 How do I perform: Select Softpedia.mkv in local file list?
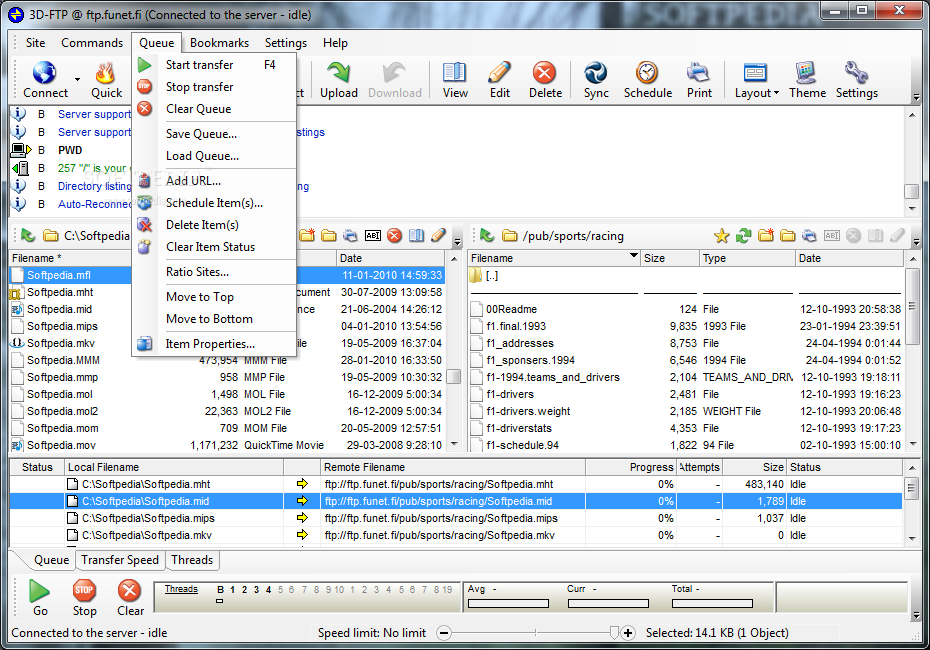[60, 343]
